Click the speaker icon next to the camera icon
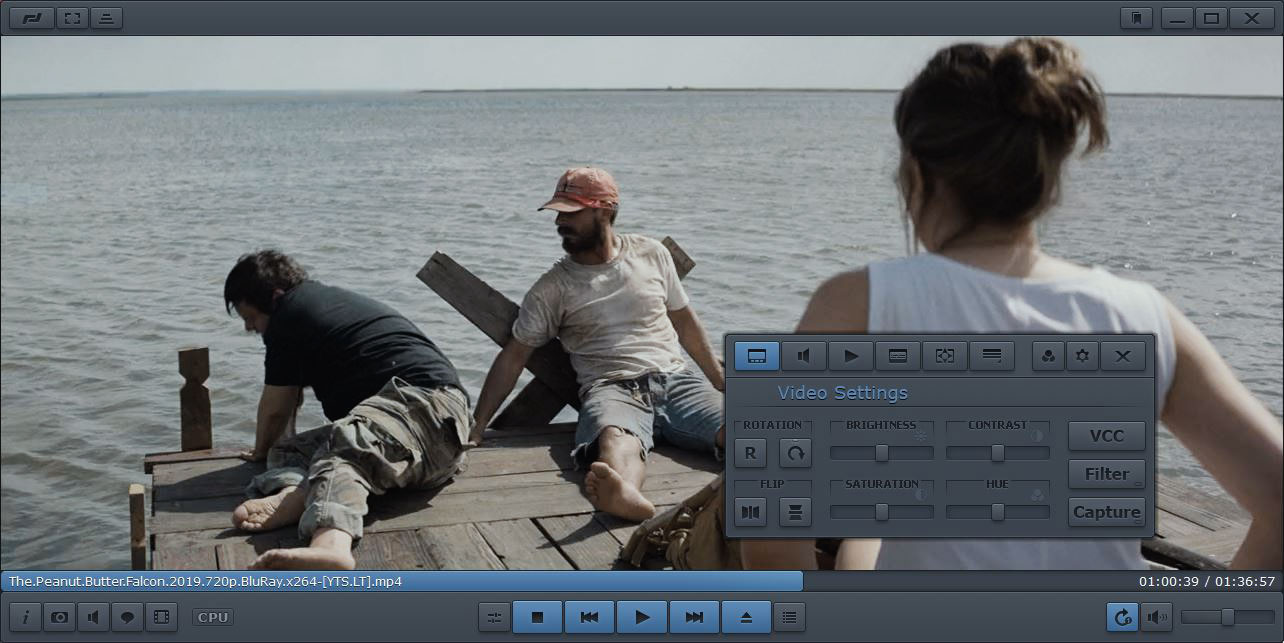Viewport: 1284px width, 643px height. 93,617
